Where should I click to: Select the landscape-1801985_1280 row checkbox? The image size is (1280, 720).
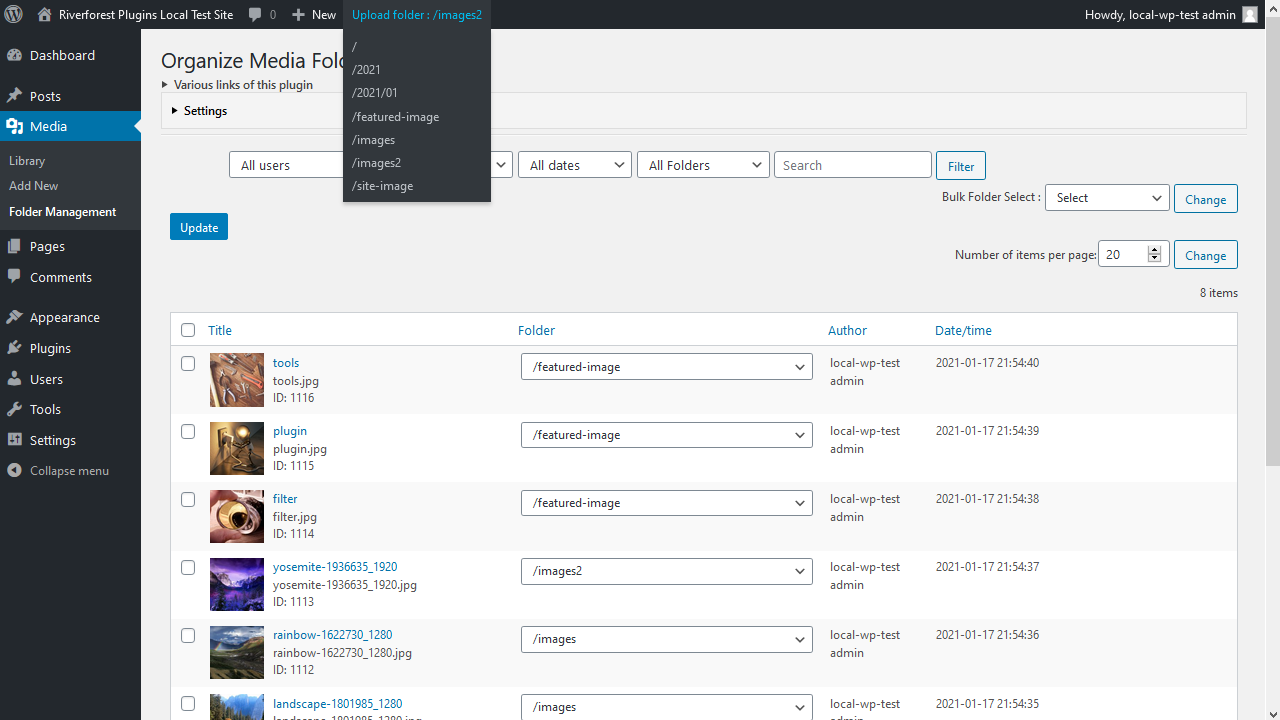click(188, 704)
